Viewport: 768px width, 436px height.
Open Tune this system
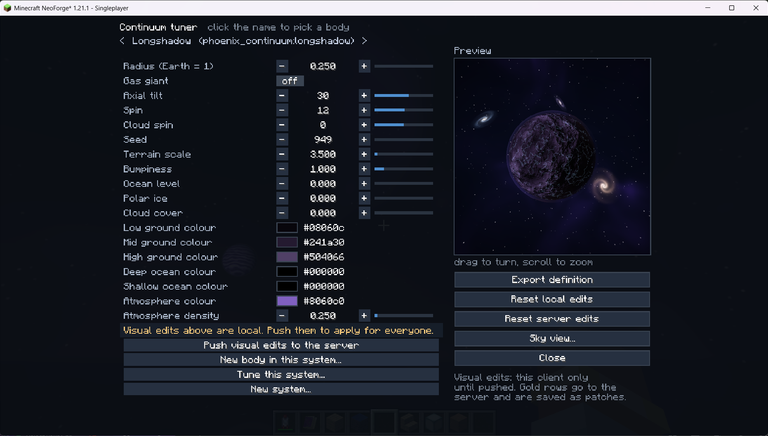281,375
